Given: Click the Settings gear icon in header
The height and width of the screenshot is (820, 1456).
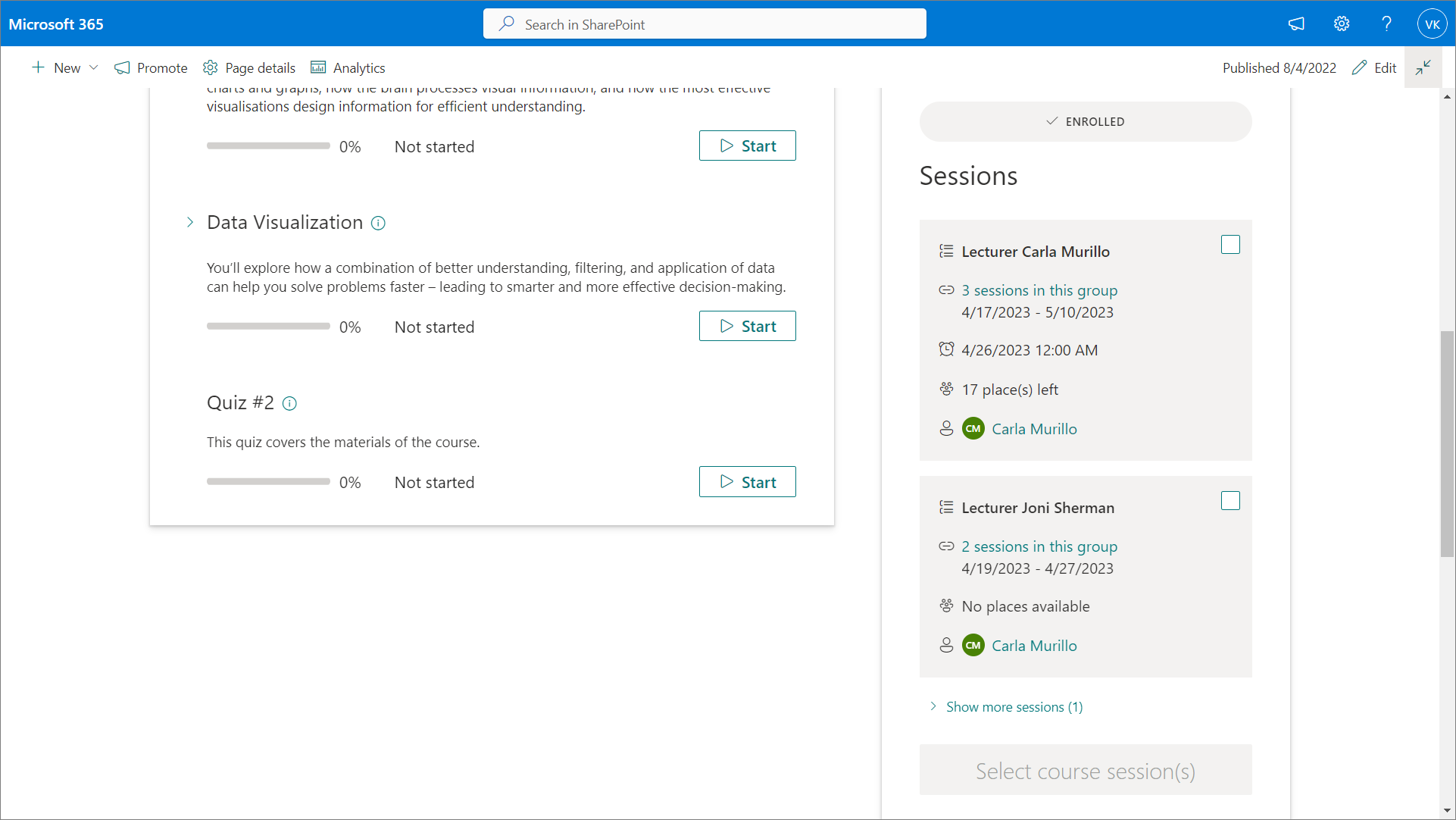Looking at the screenshot, I should 1342,24.
